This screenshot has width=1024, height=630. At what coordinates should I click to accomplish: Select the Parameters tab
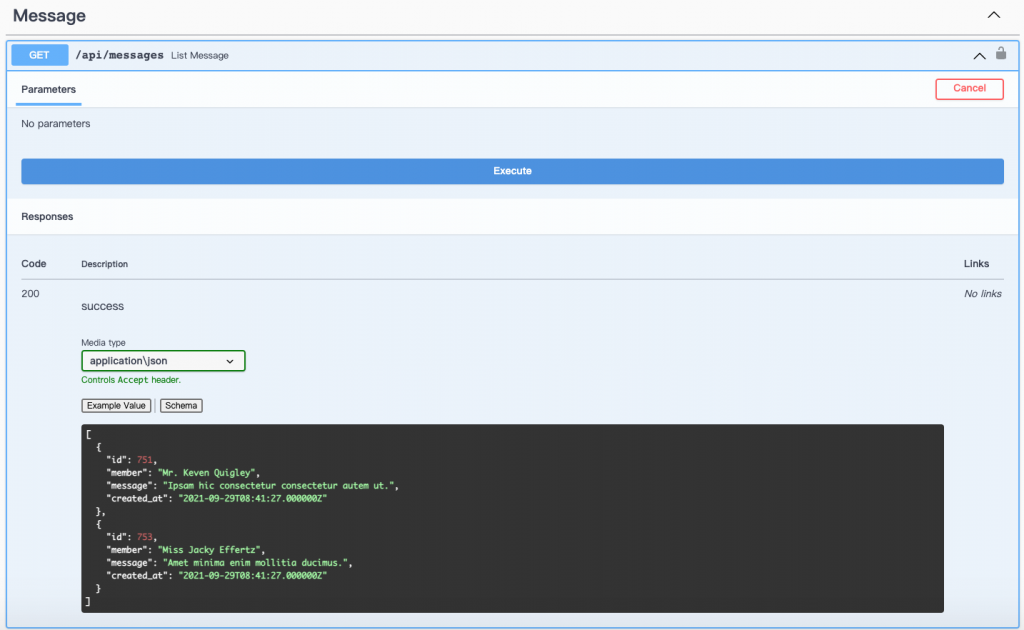point(48,89)
